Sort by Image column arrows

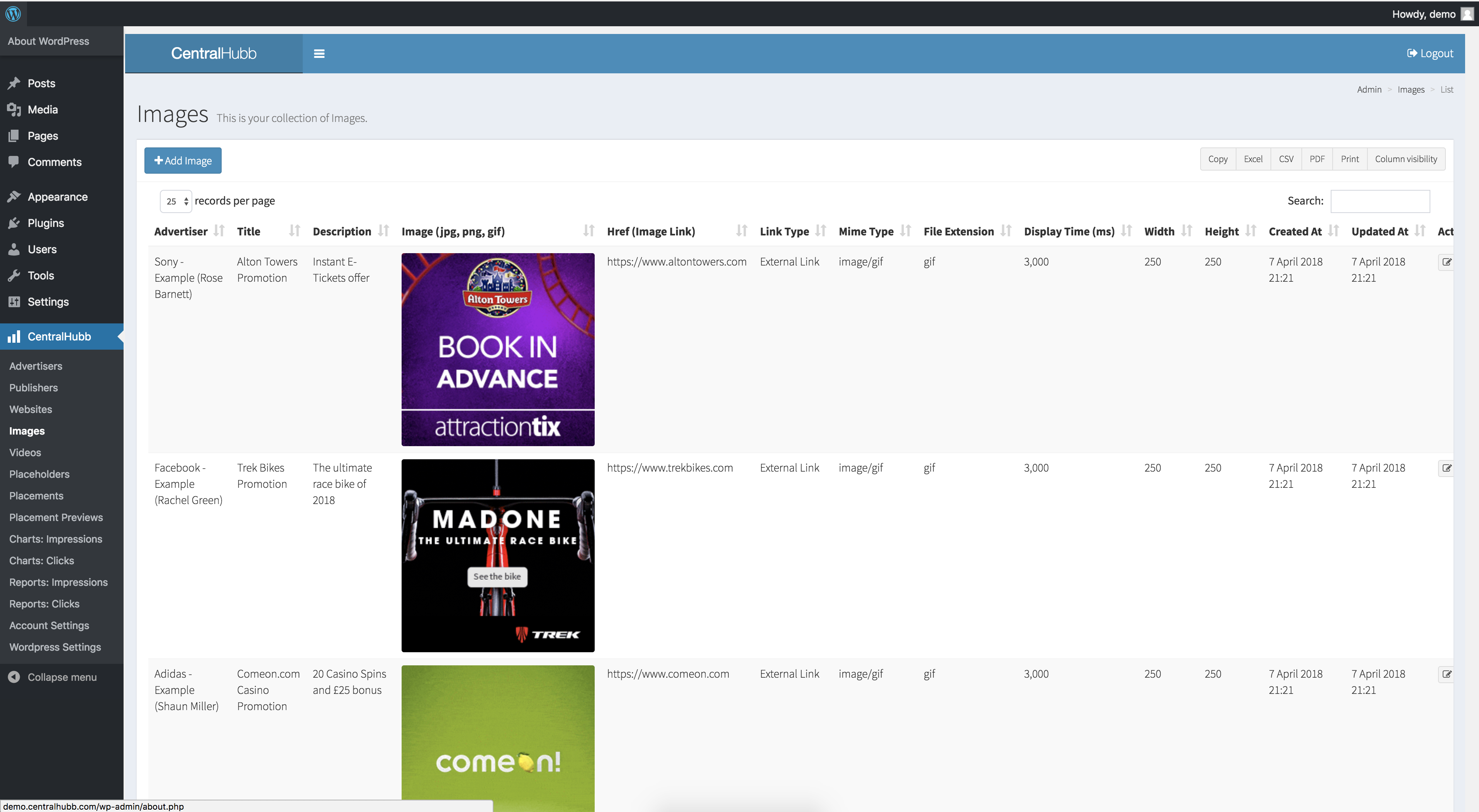589,231
